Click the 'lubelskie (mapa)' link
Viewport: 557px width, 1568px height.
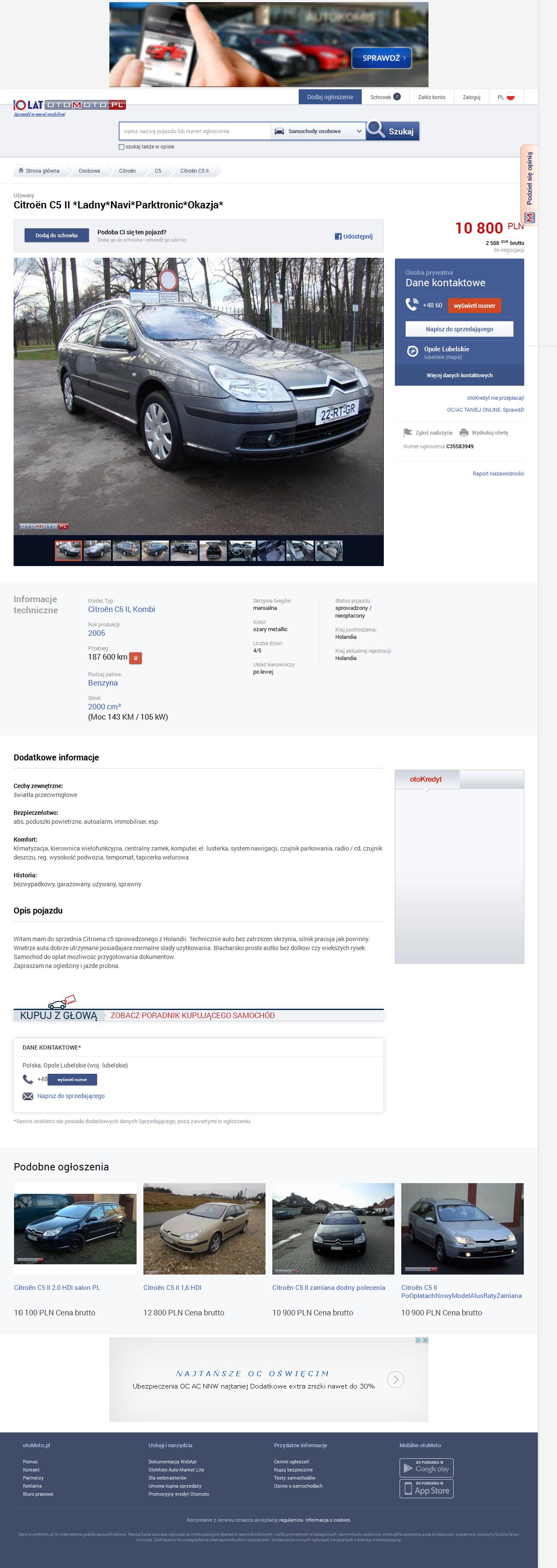coord(443,357)
